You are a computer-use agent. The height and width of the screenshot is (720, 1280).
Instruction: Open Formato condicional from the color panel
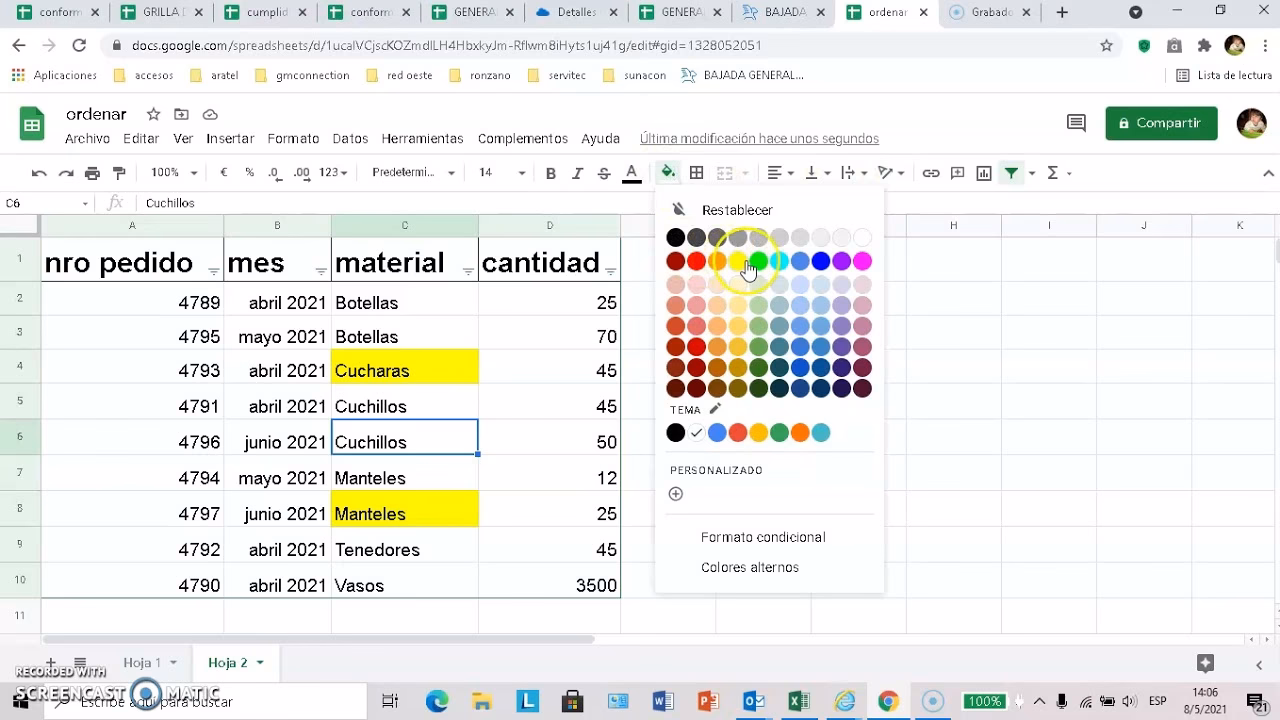pyautogui.click(x=763, y=537)
